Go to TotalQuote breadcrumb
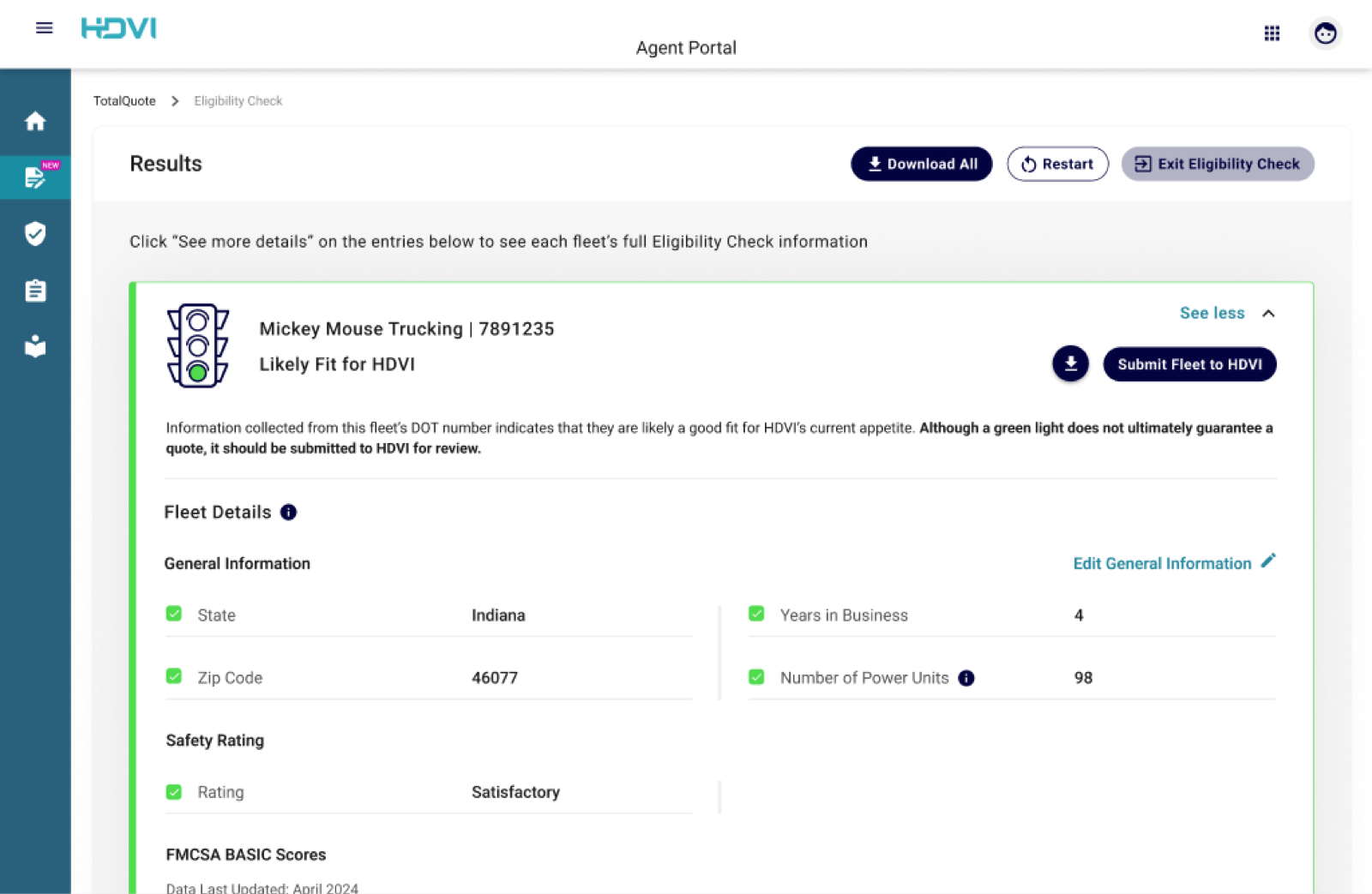This screenshot has height=894, width=1372. point(124,101)
